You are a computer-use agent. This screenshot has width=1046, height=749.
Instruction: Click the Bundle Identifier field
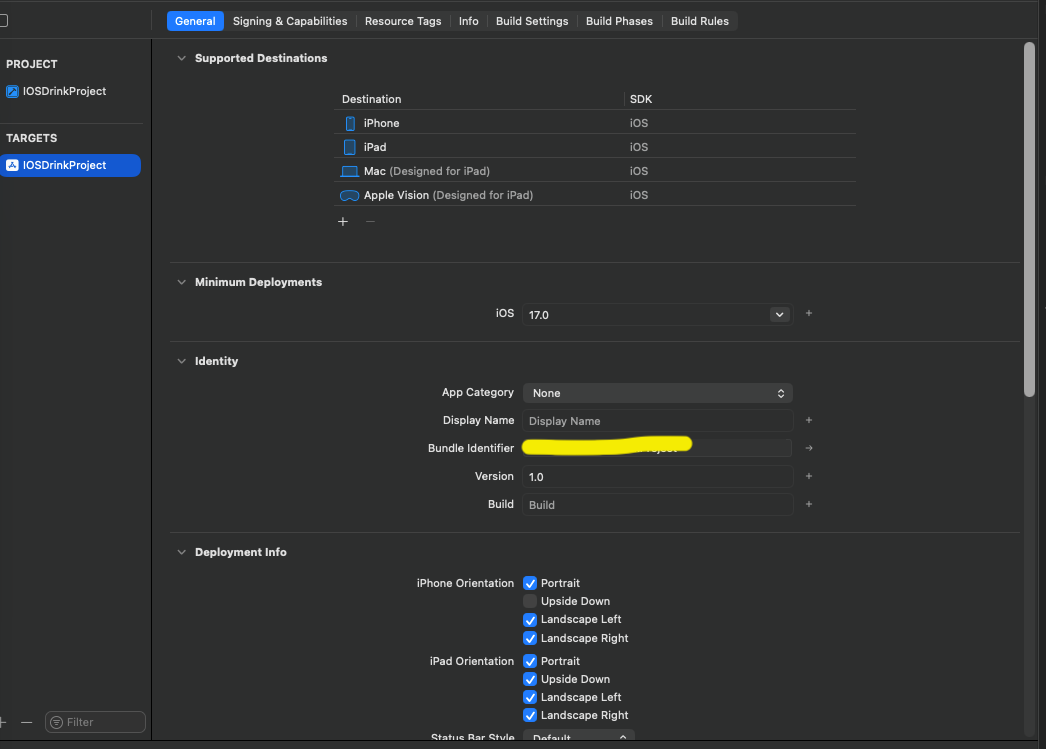point(657,448)
